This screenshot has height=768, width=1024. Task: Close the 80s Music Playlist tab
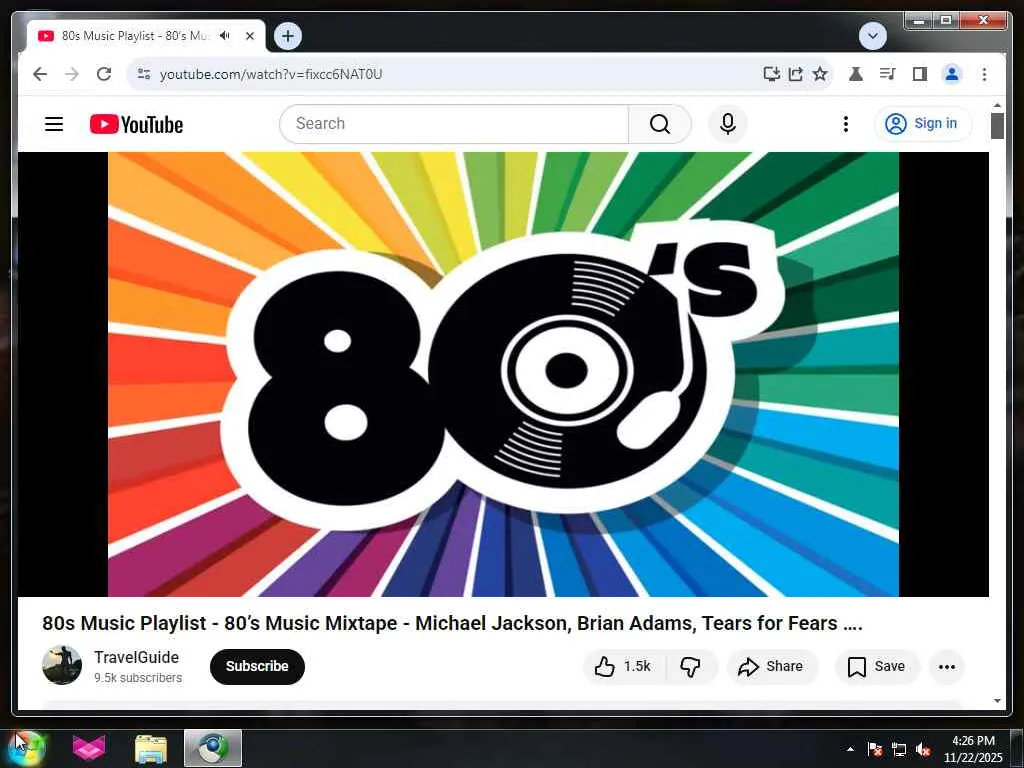point(249,36)
